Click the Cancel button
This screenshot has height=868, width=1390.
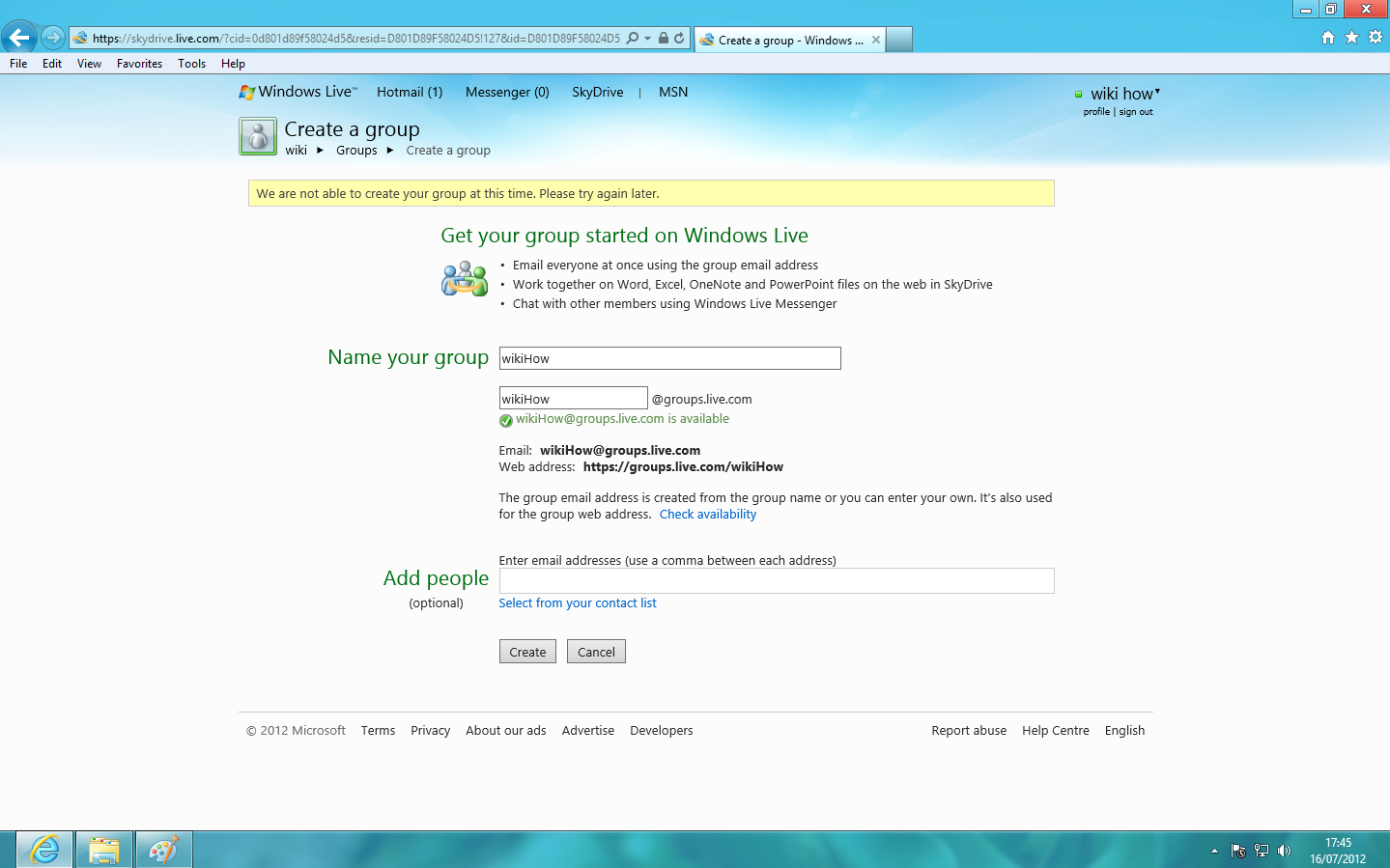pos(596,652)
